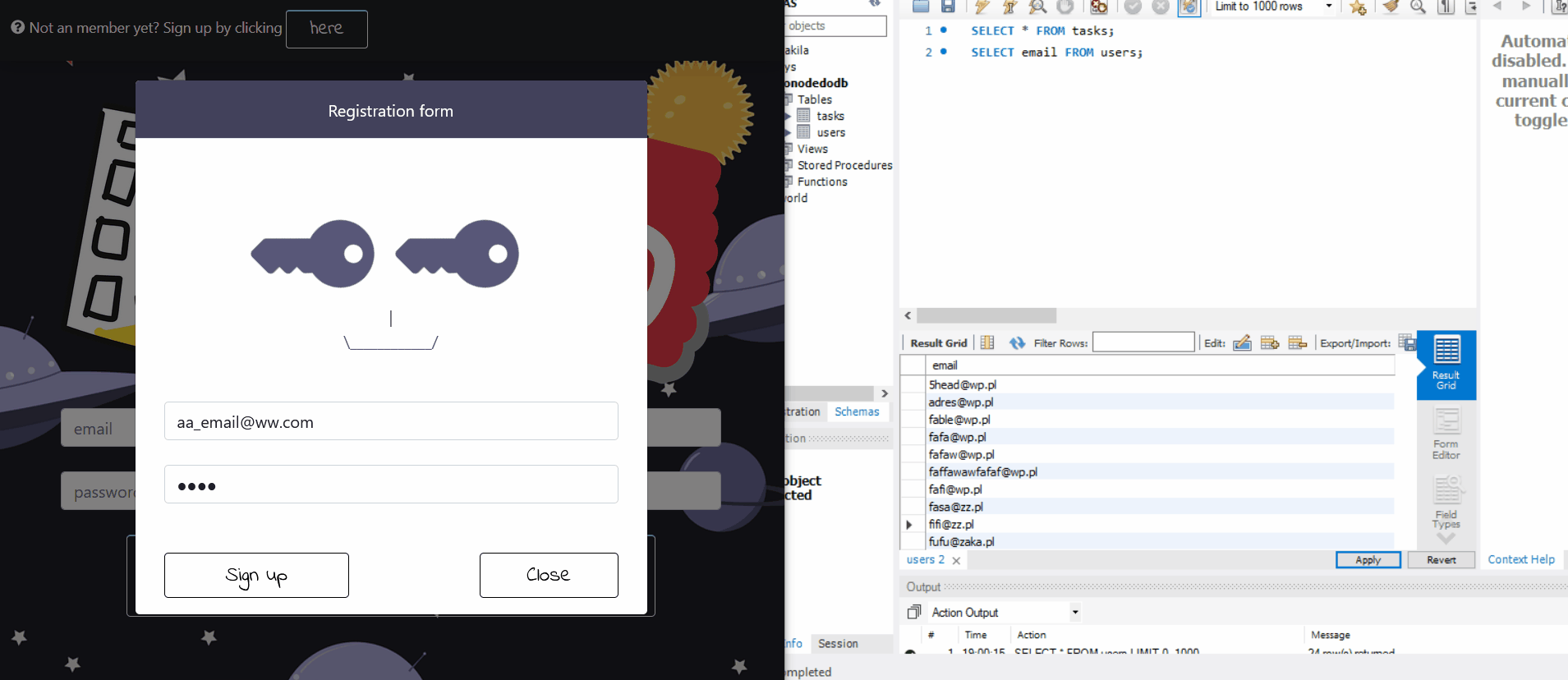
Task: Rollback transaction X icon
Action: (1161, 7)
